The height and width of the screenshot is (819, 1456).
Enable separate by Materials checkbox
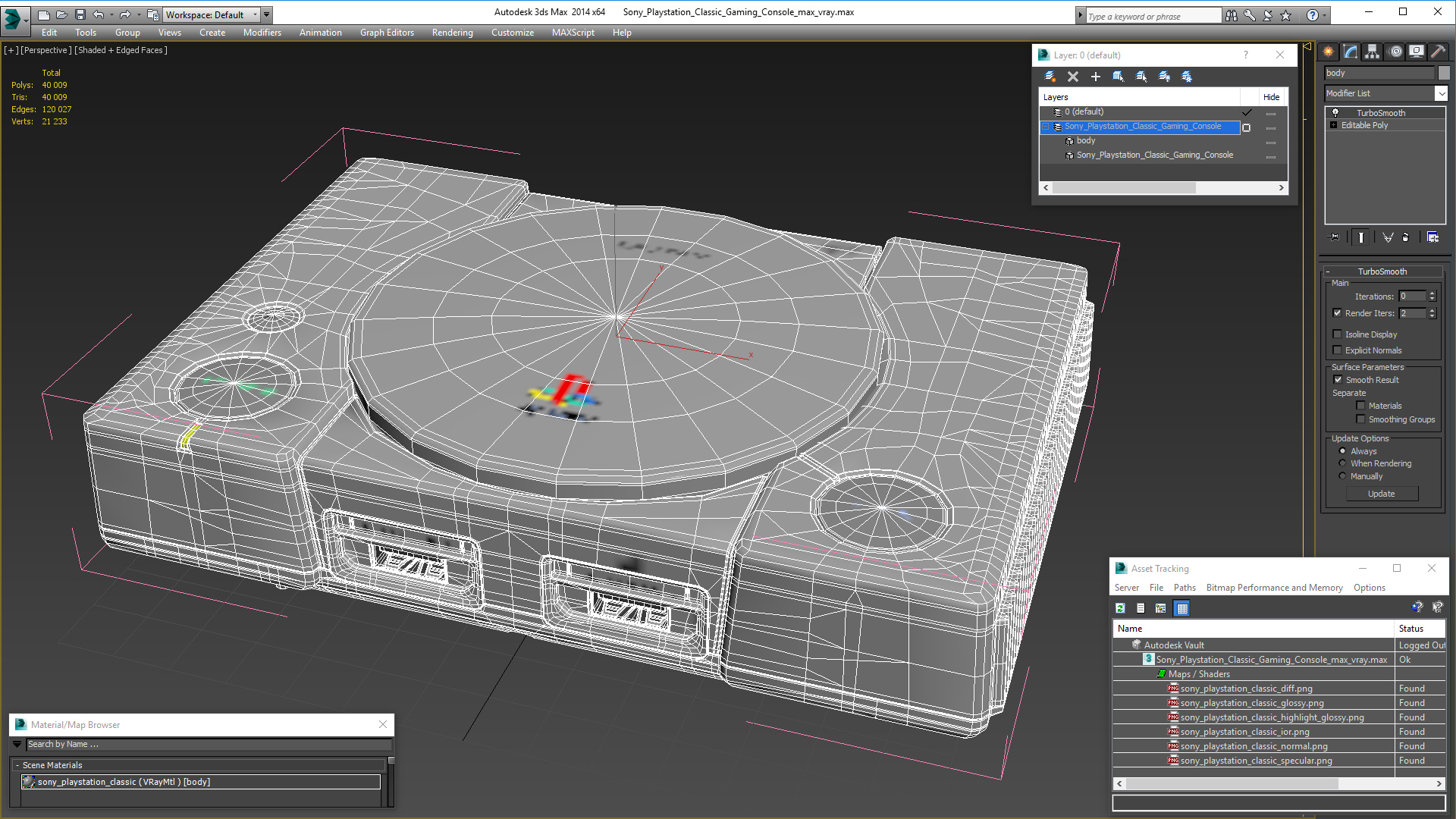pos(1361,406)
